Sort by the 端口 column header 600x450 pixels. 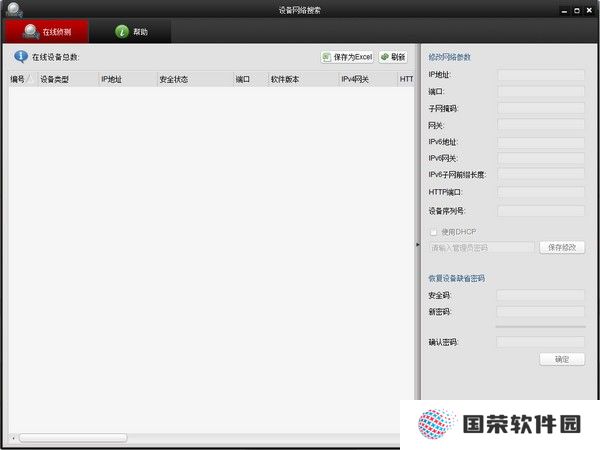point(250,79)
